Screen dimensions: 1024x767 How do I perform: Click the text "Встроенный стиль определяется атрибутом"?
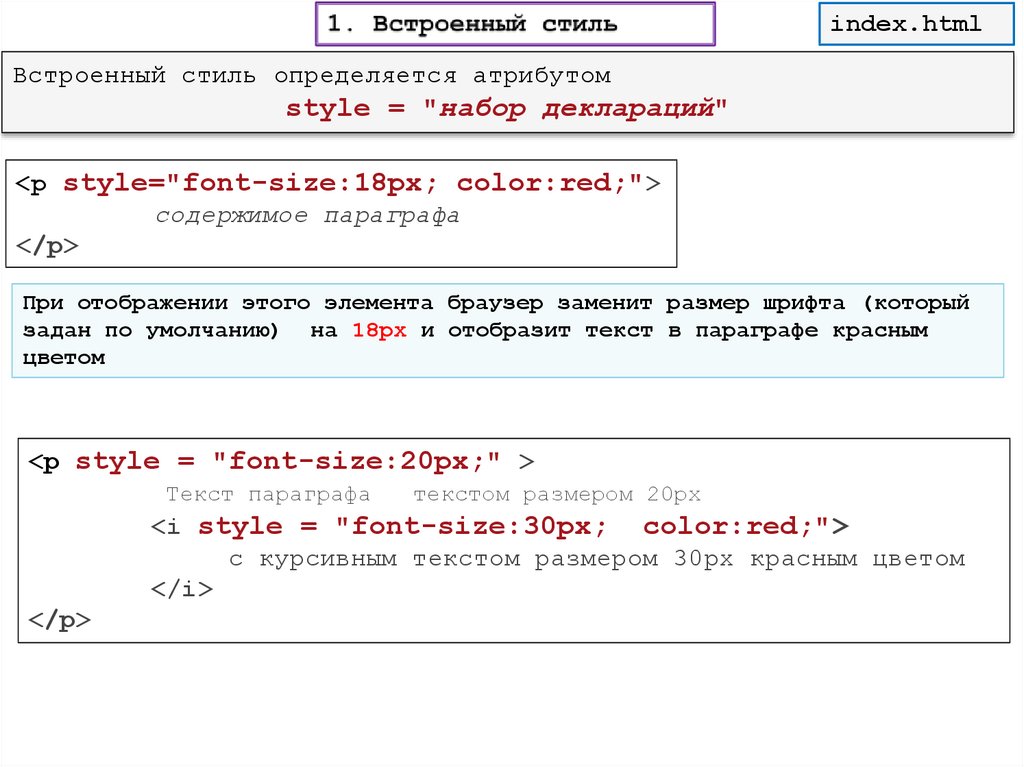point(312,76)
